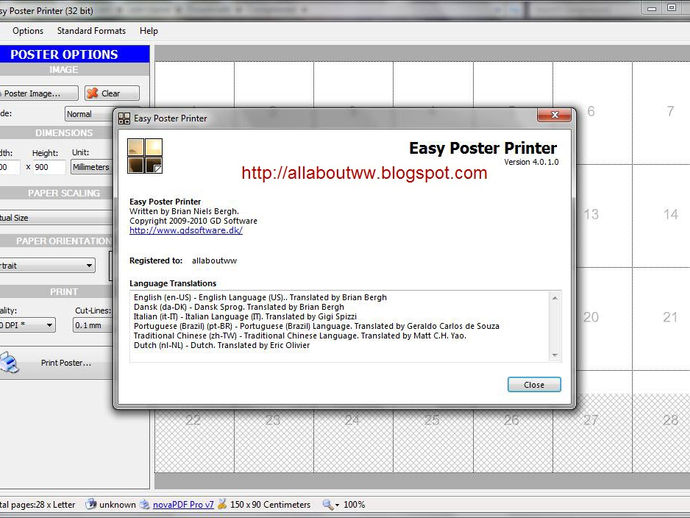The width and height of the screenshot is (690, 518).
Task: Open the zoom level dropdown arrow
Action: (337, 505)
